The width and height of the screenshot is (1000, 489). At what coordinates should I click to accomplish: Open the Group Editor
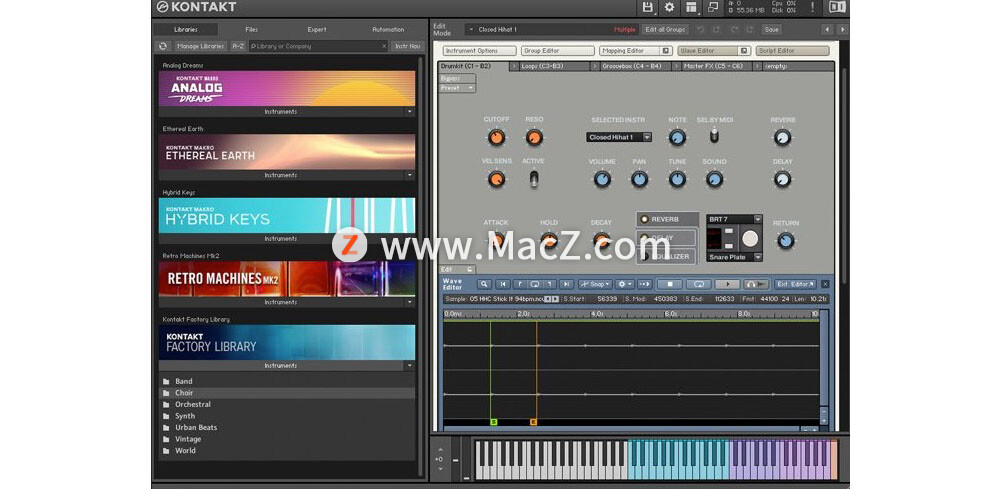557,50
